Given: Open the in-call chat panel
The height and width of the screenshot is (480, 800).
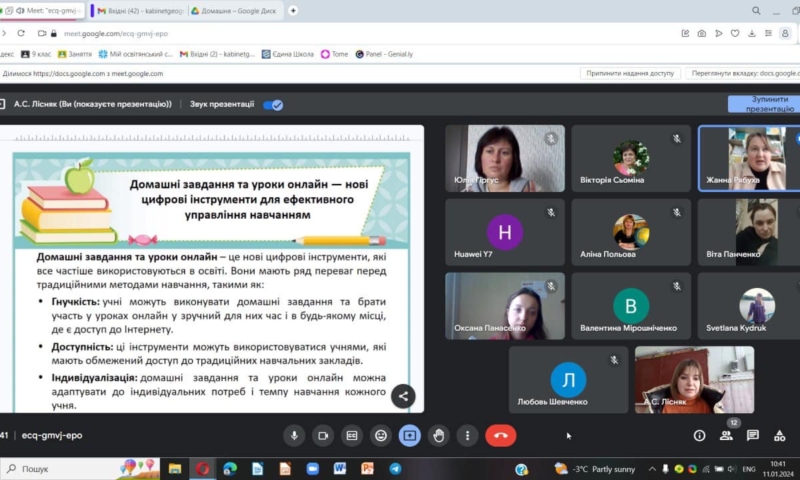Looking at the screenshot, I should coord(753,436).
